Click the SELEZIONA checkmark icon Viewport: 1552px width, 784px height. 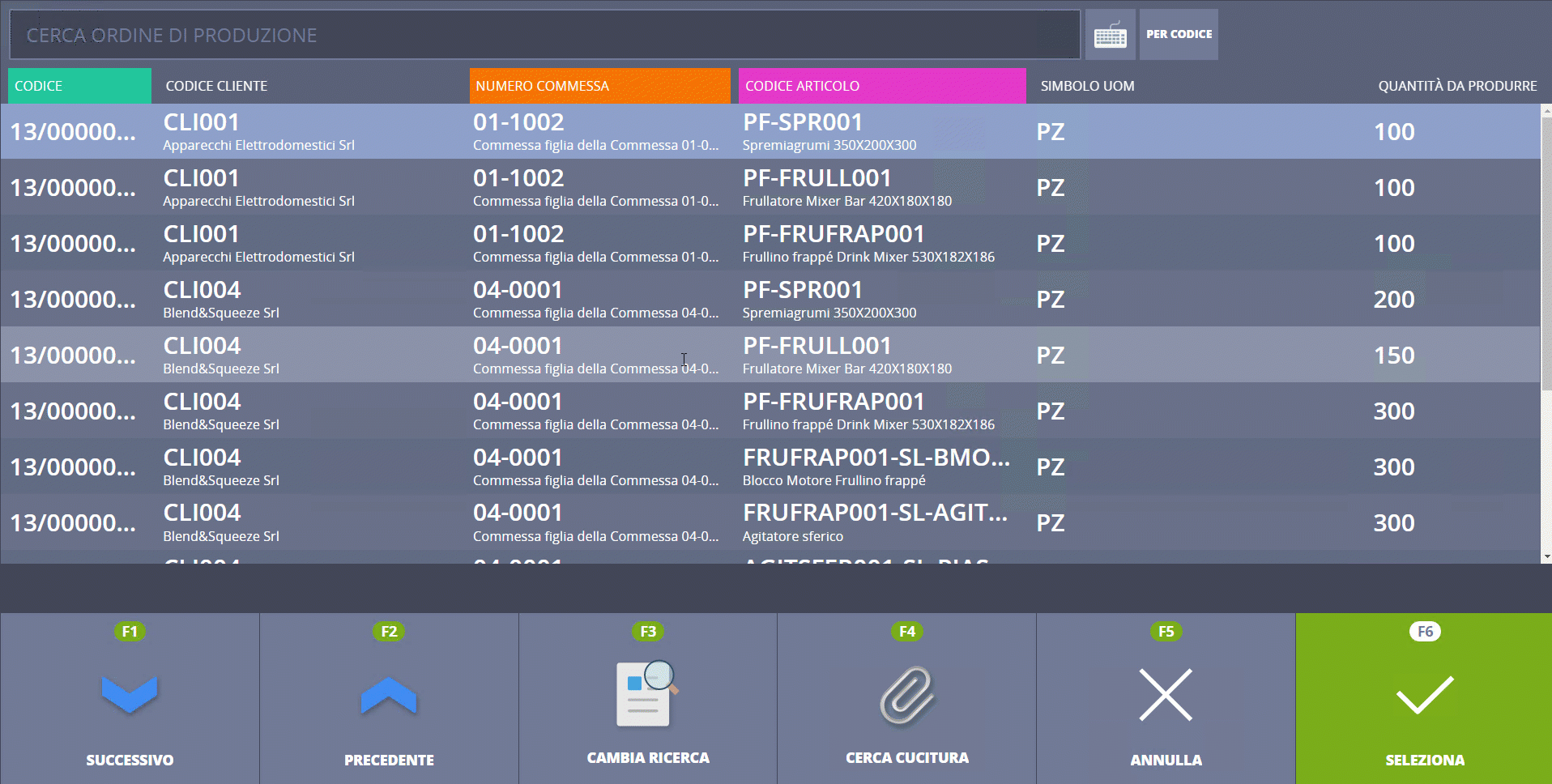1425,695
